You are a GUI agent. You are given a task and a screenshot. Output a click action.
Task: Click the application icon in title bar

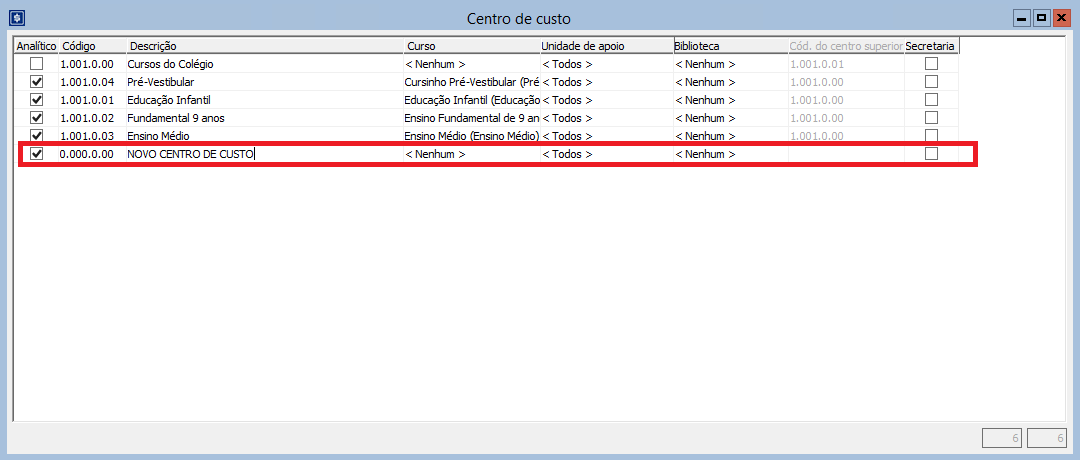[x=17, y=18]
